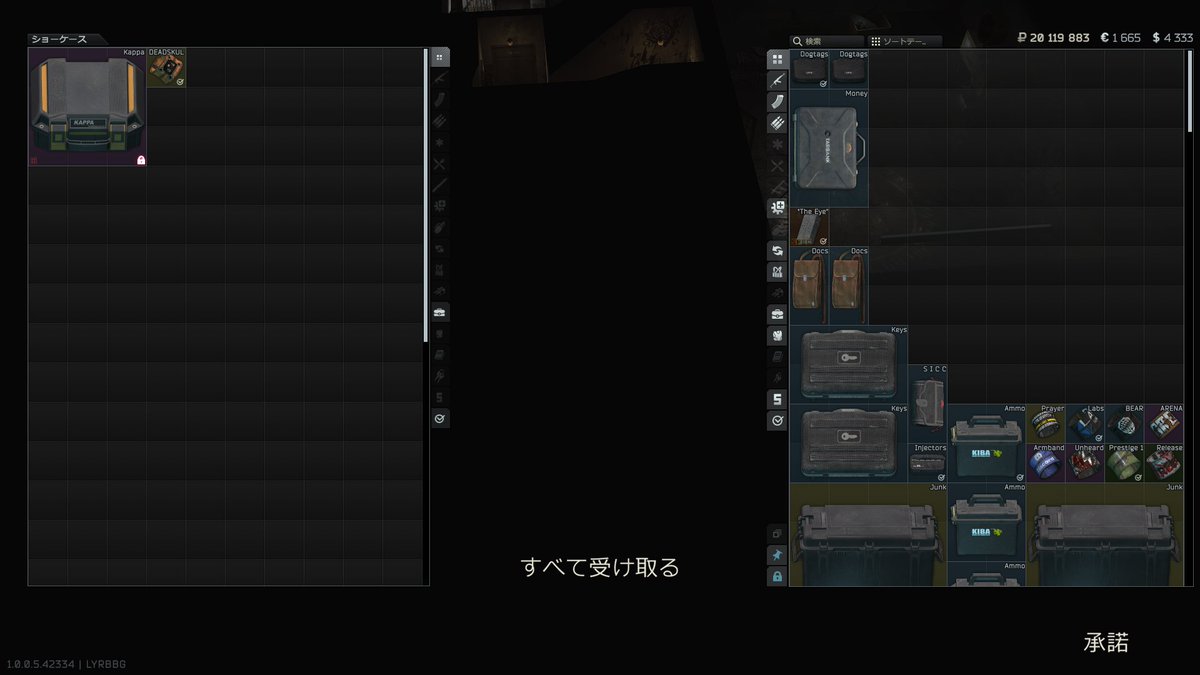Click the overlapping-windows icon above the pin
Image resolution: width=1200 pixels, height=675 pixels.
pos(777,534)
